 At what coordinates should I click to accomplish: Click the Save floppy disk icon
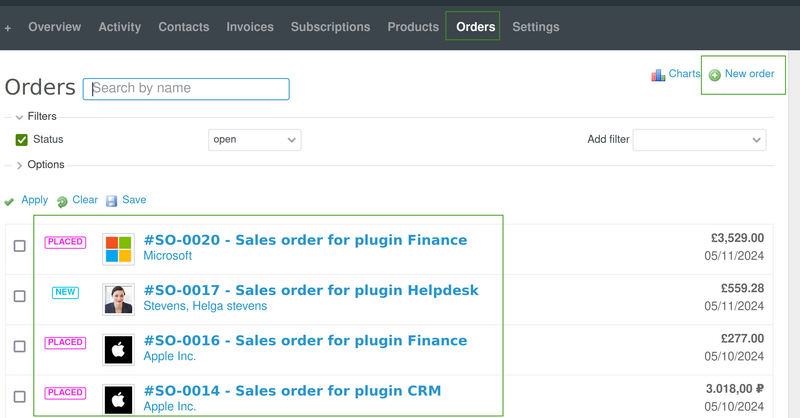(112, 201)
